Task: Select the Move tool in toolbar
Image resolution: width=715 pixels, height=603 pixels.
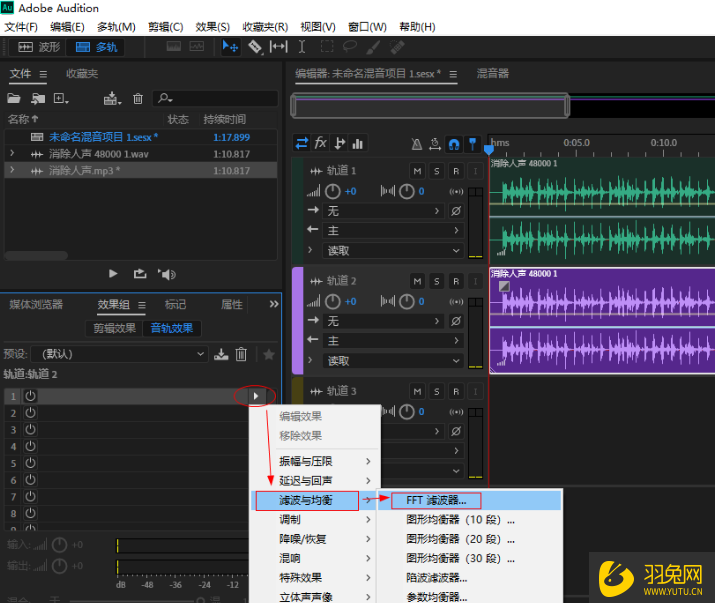Action: (230, 47)
